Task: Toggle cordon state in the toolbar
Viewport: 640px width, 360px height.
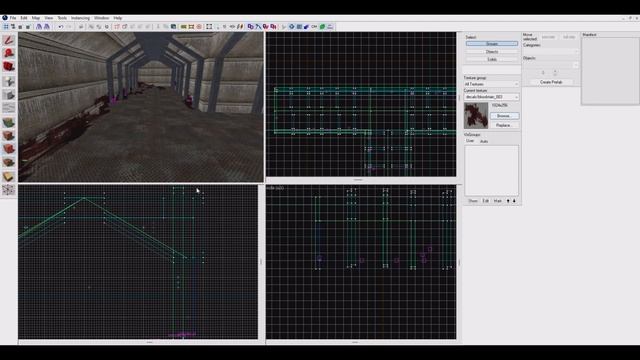Action: coord(183,27)
